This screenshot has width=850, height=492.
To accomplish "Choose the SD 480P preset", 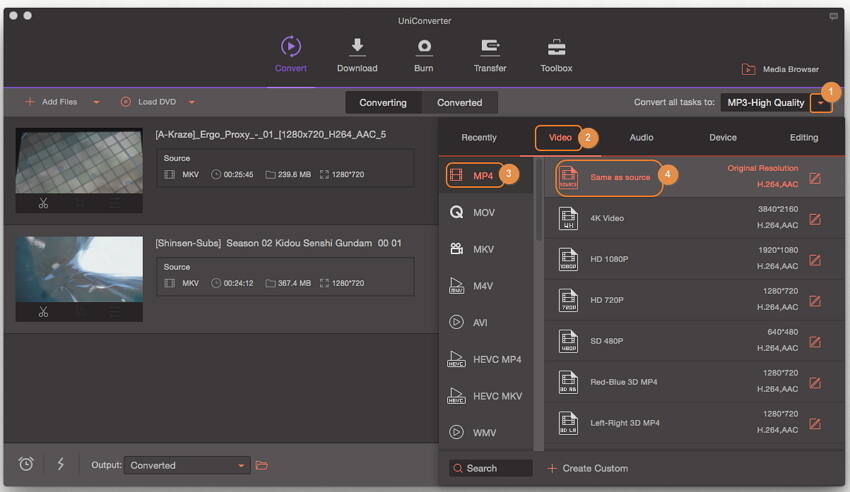I will click(694, 341).
